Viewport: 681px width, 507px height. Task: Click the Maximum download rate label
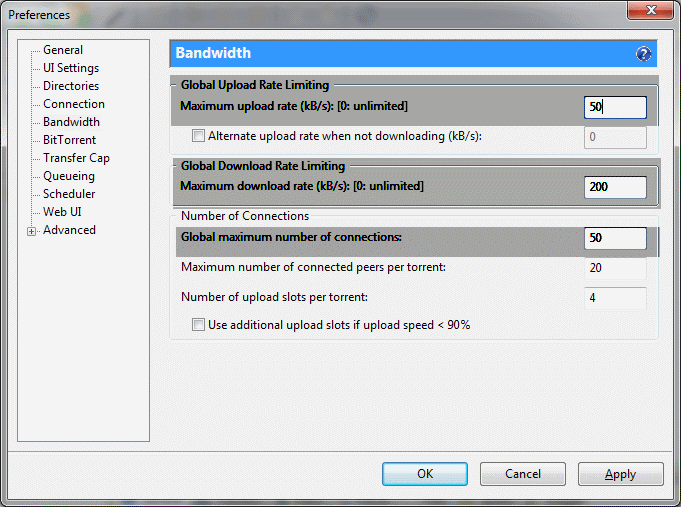tap(302, 186)
